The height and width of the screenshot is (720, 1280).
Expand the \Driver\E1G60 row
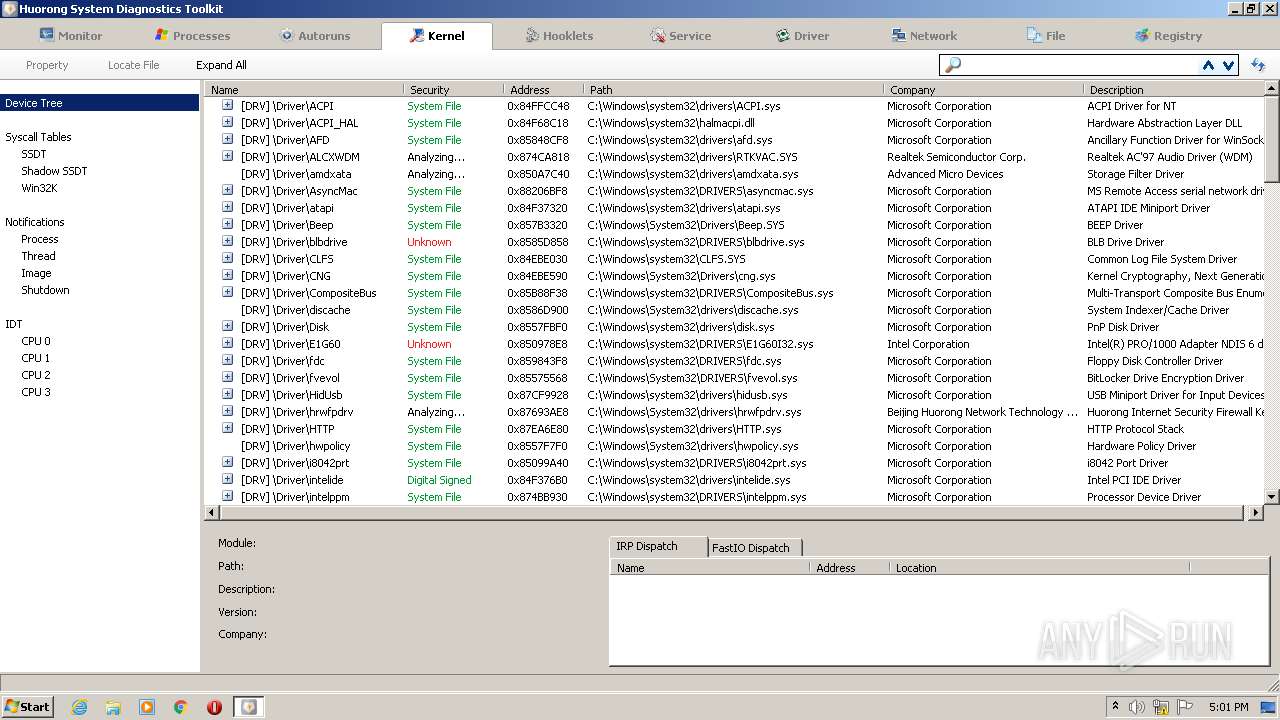click(x=228, y=343)
